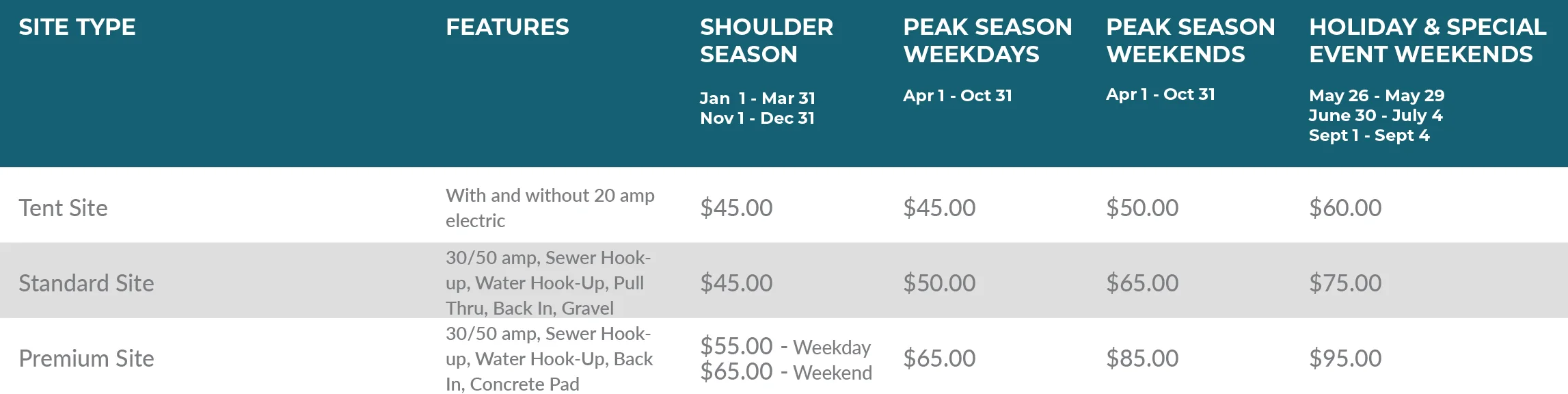Click Premium Site $65.00 Weekend shoulder rate

pyautogui.click(x=786, y=372)
